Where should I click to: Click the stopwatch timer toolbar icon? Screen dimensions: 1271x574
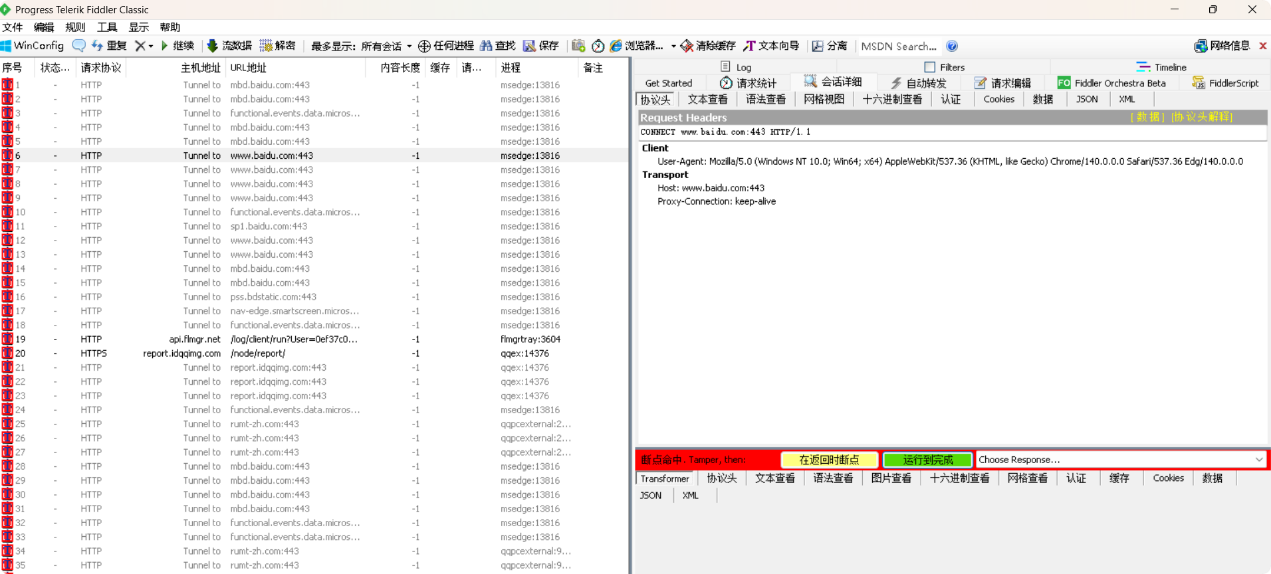coord(598,46)
